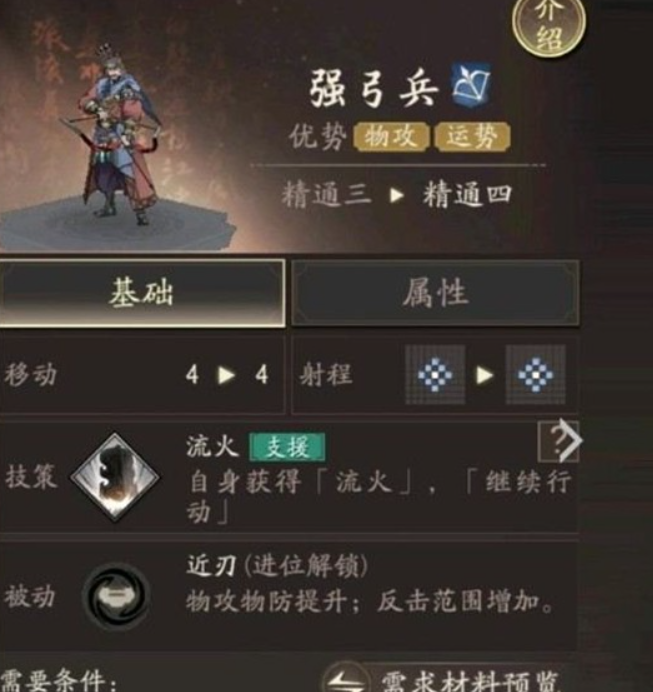
Task: Click the arrow between 移动 values
Action: point(226,375)
